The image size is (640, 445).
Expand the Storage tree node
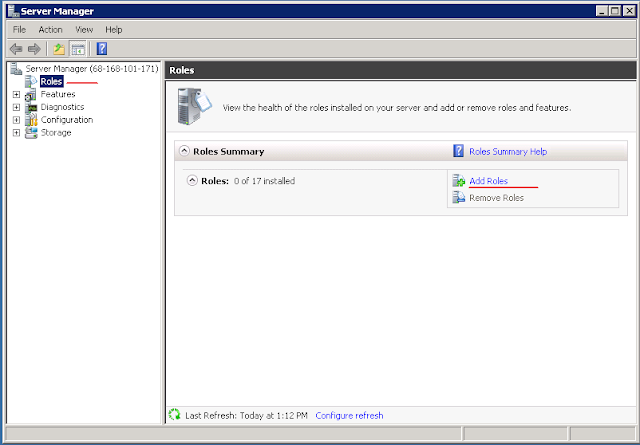coord(16,133)
